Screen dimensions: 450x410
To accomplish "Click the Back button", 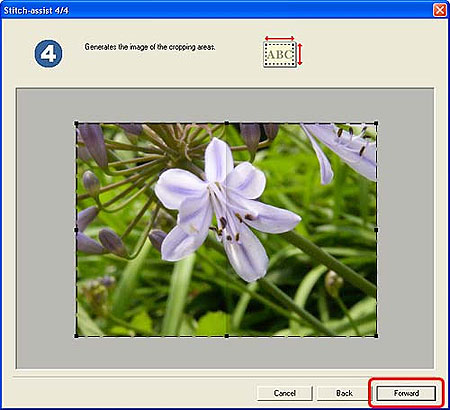I will tap(344, 393).
